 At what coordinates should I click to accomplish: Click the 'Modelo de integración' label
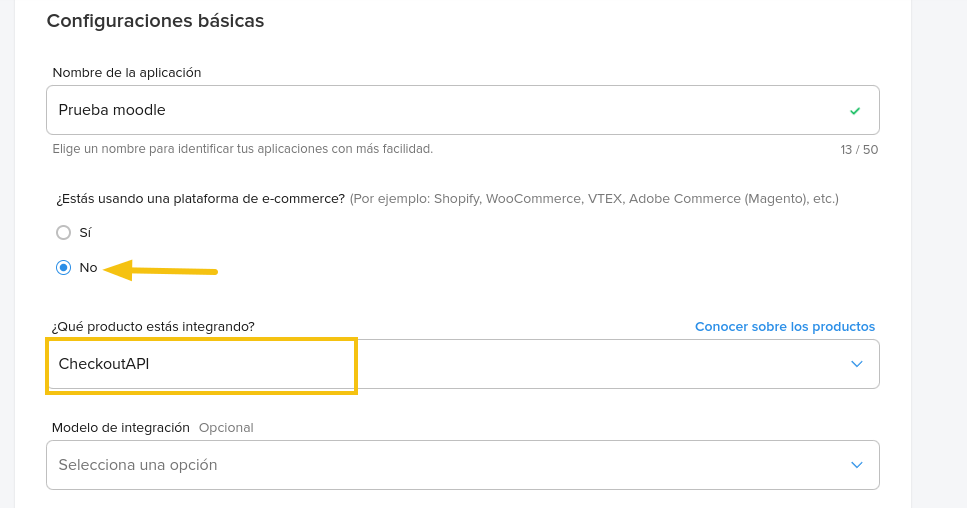point(120,428)
